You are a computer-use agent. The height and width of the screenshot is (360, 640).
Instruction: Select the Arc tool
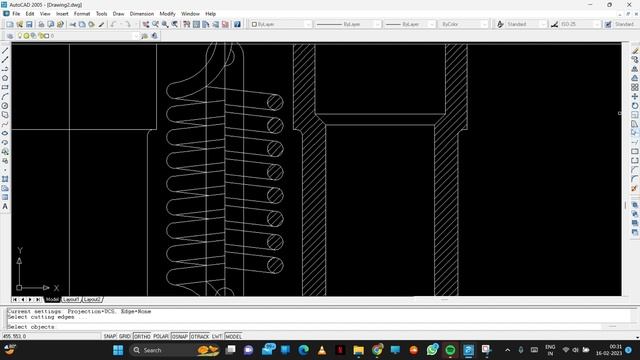point(5,97)
